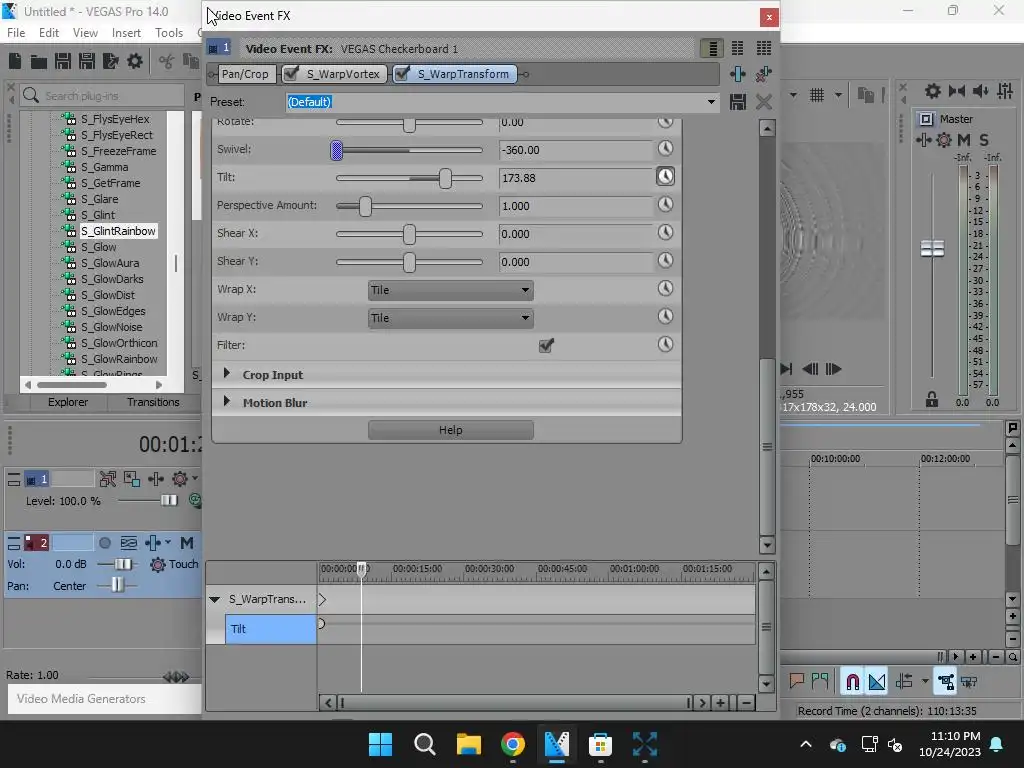Collapse the S_WarpTrans... keyframe lane
1024x768 pixels.
coord(215,599)
